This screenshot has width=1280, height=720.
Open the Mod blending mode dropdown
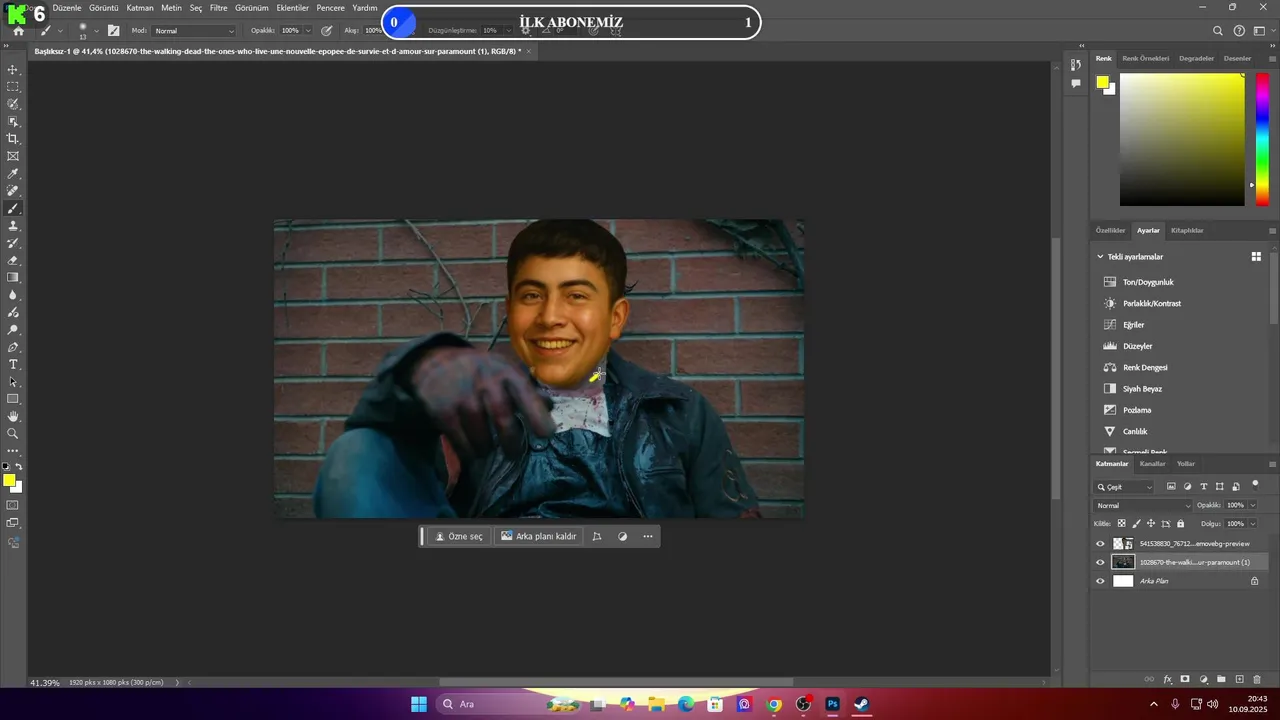tap(194, 31)
